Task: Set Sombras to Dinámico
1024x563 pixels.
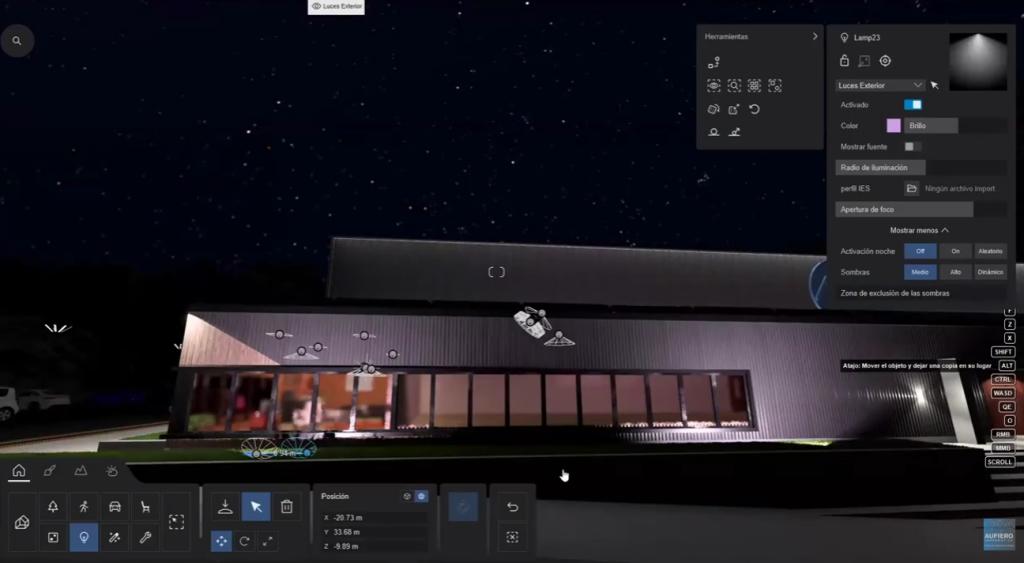Action: pos(990,272)
